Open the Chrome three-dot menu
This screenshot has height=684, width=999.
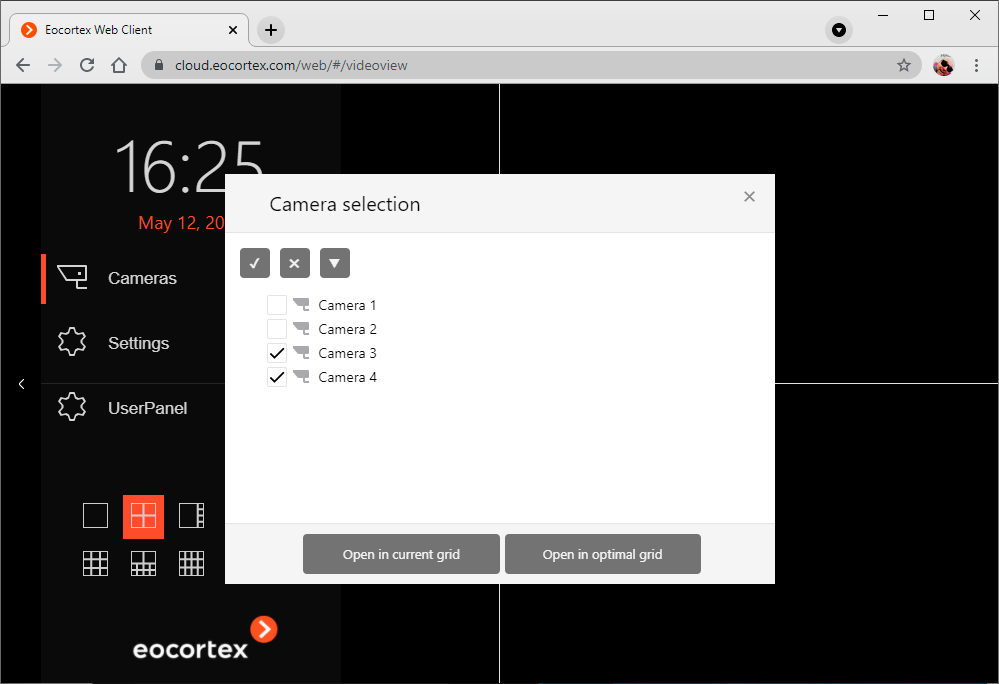tap(977, 64)
